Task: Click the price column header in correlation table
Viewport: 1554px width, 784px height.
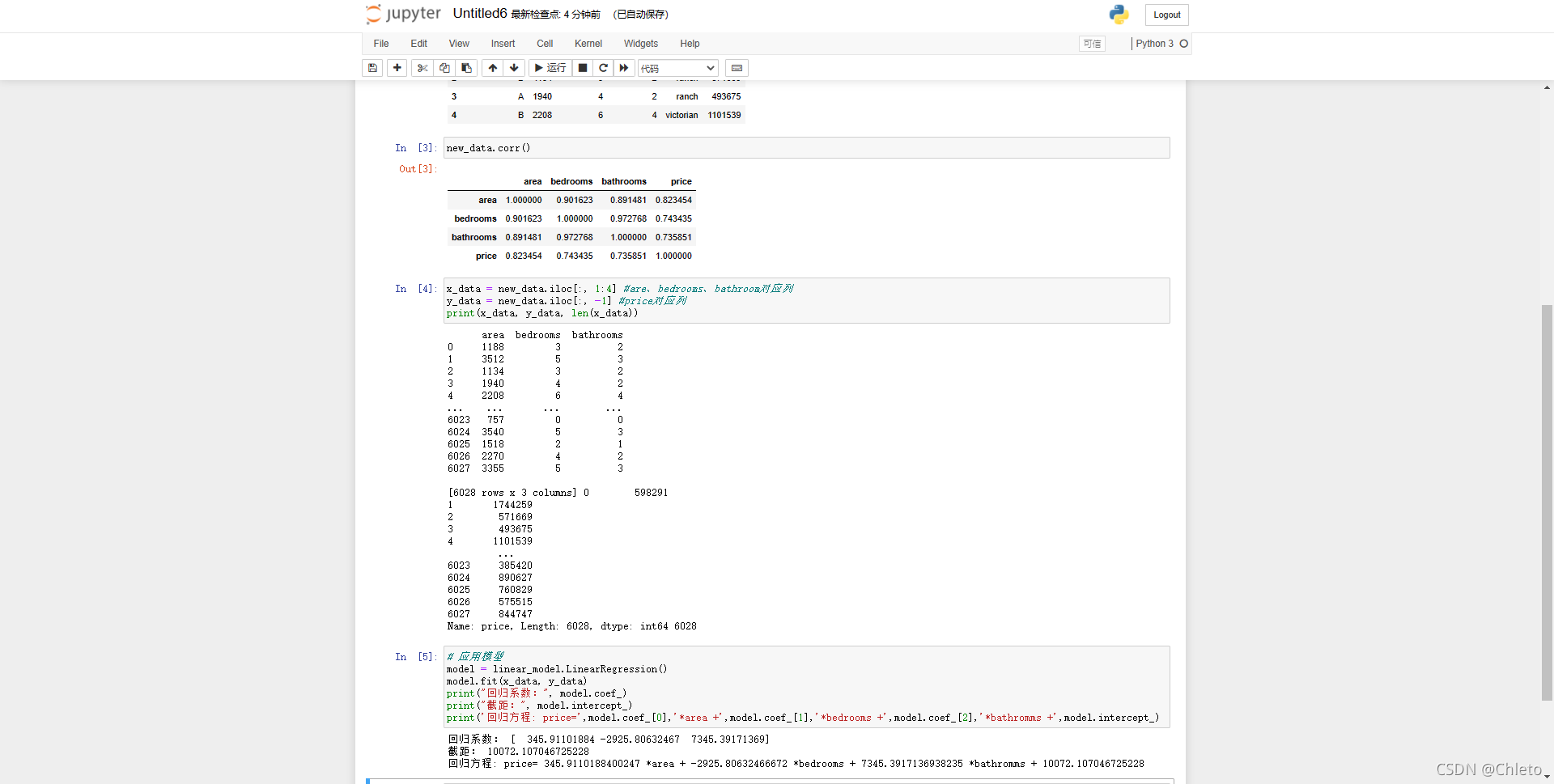Action: [681, 182]
